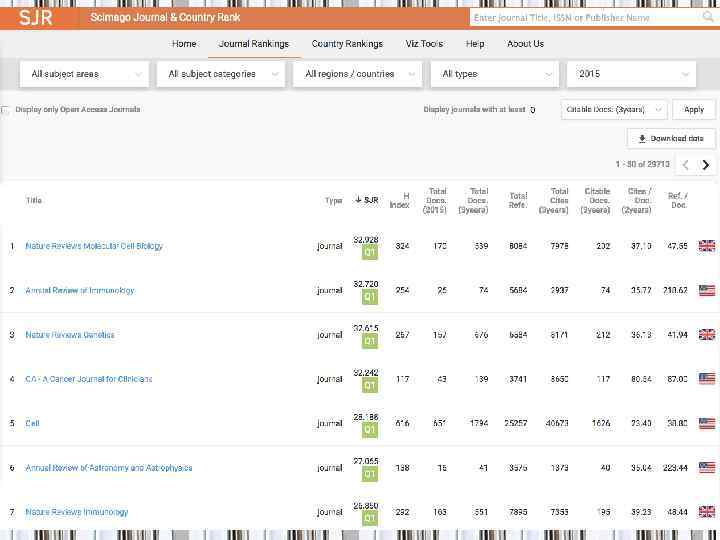This screenshot has width=720, height=540.
Task: Click Q1 badge for CA Cancer Journal
Action: point(370,386)
